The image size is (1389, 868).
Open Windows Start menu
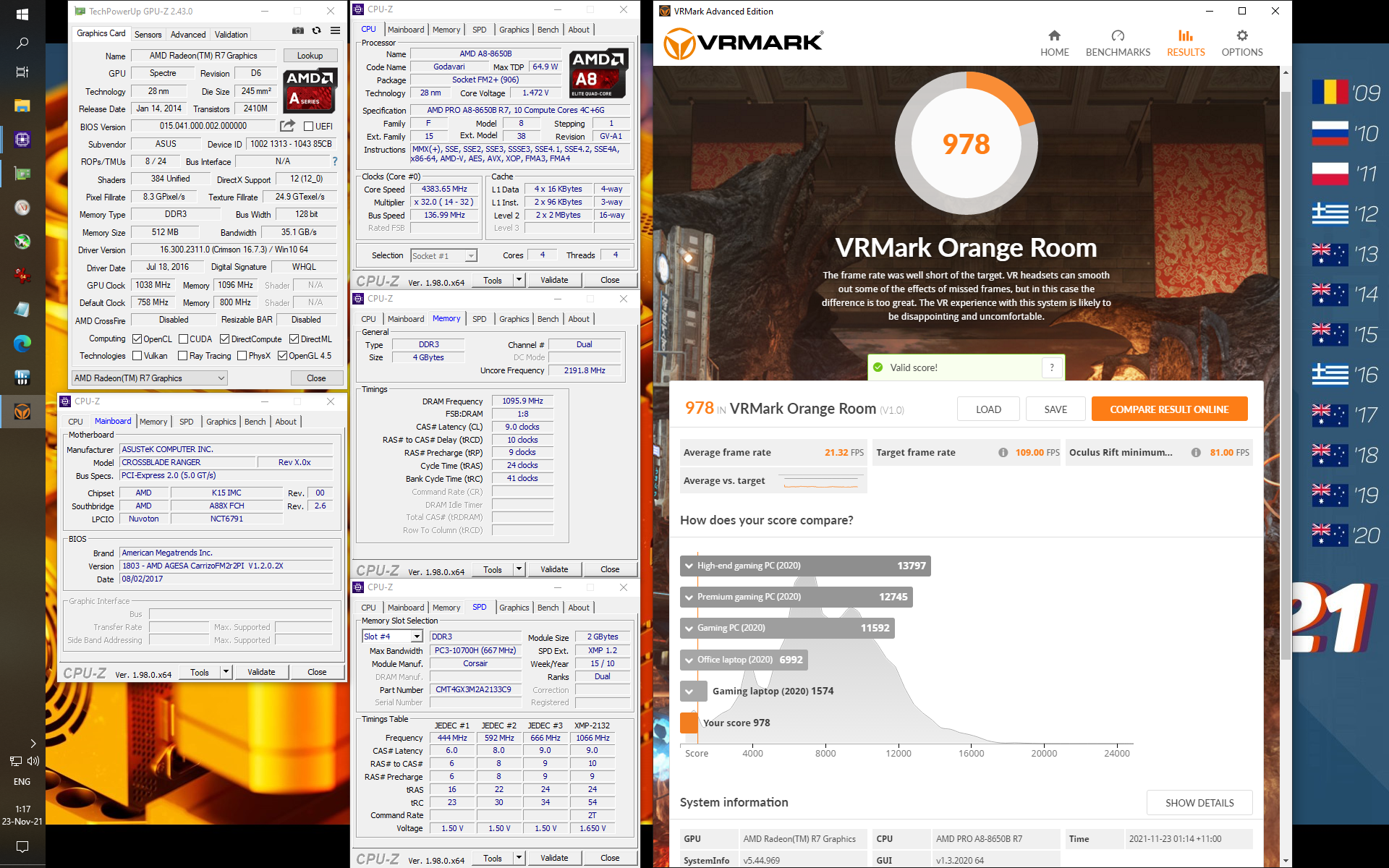(x=22, y=14)
